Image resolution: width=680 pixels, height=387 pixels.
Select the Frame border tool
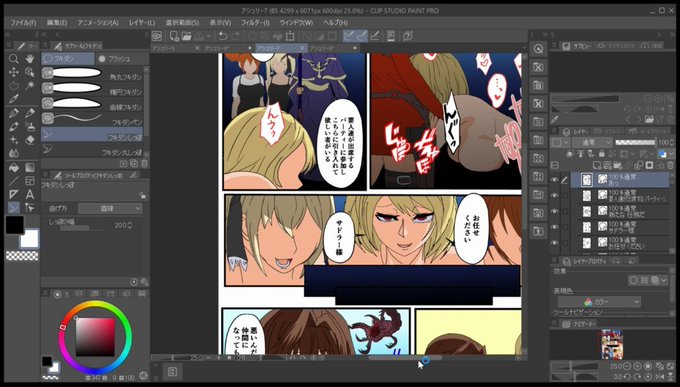tap(29, 181)
